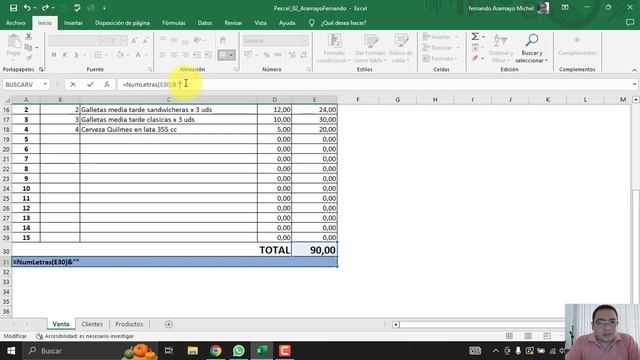Decrease font size with smaller A
The image size is (640, 360).
[145, 40]
